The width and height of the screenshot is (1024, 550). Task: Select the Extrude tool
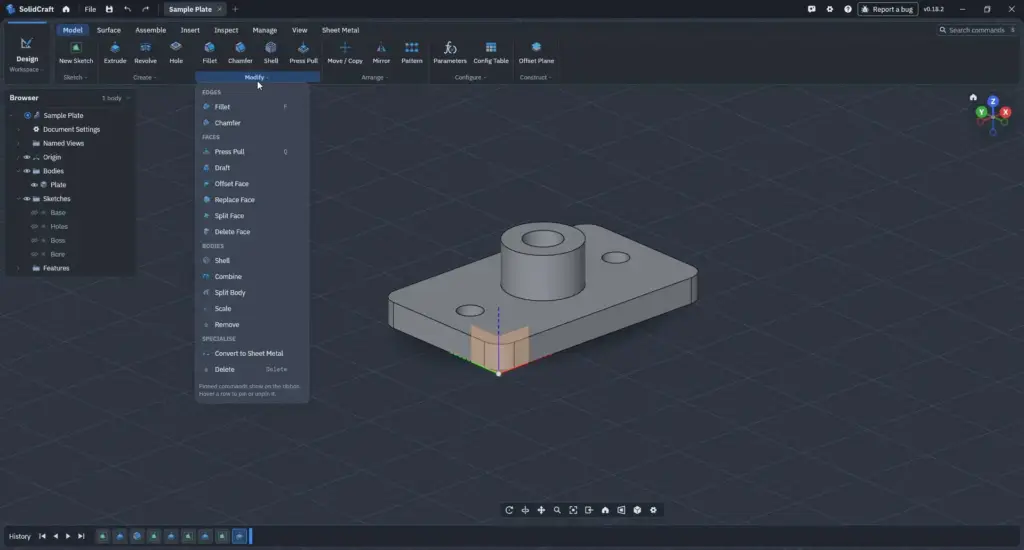pos(115,52)
